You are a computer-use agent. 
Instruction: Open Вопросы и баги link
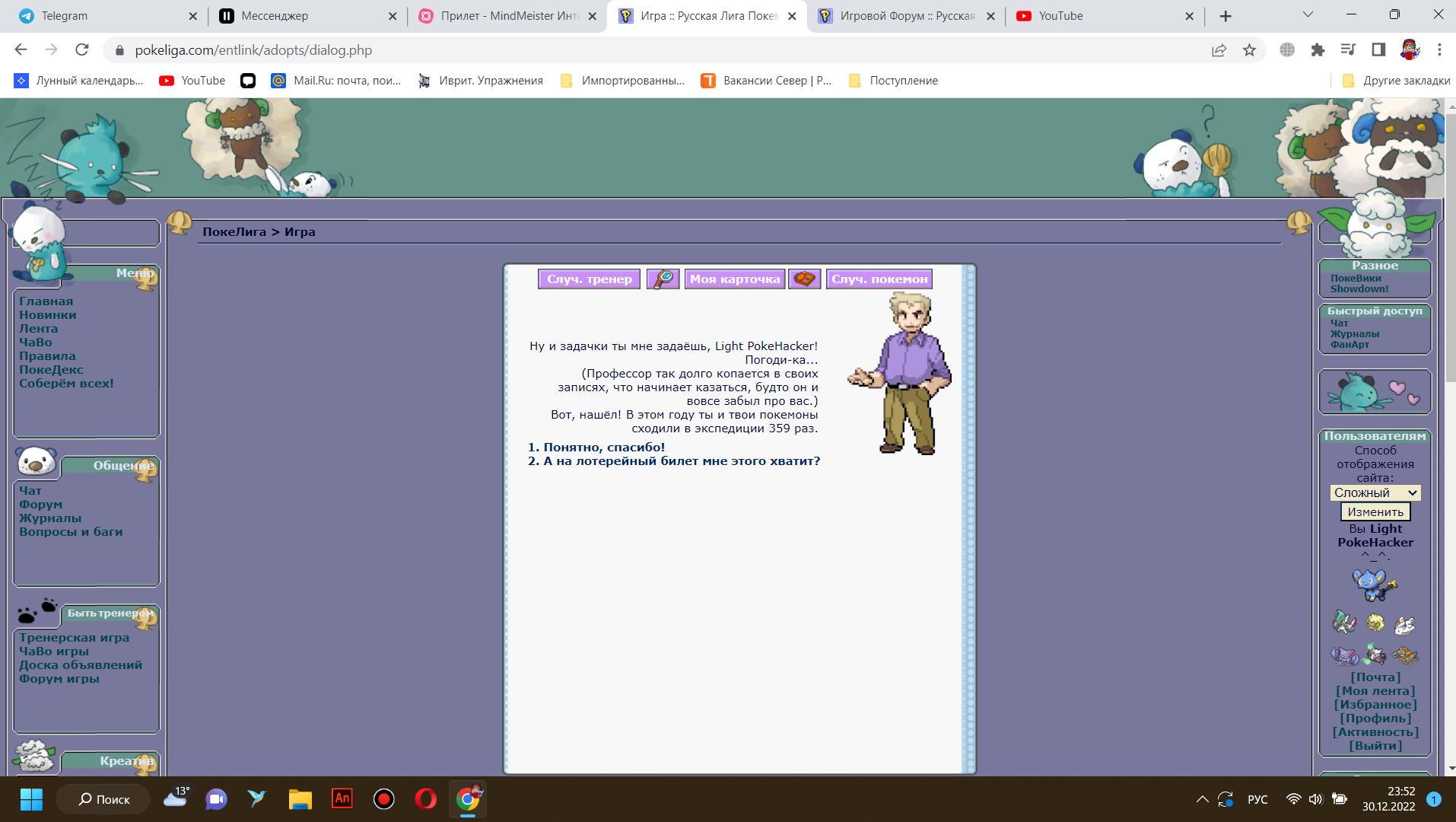[x=71, y=532]
